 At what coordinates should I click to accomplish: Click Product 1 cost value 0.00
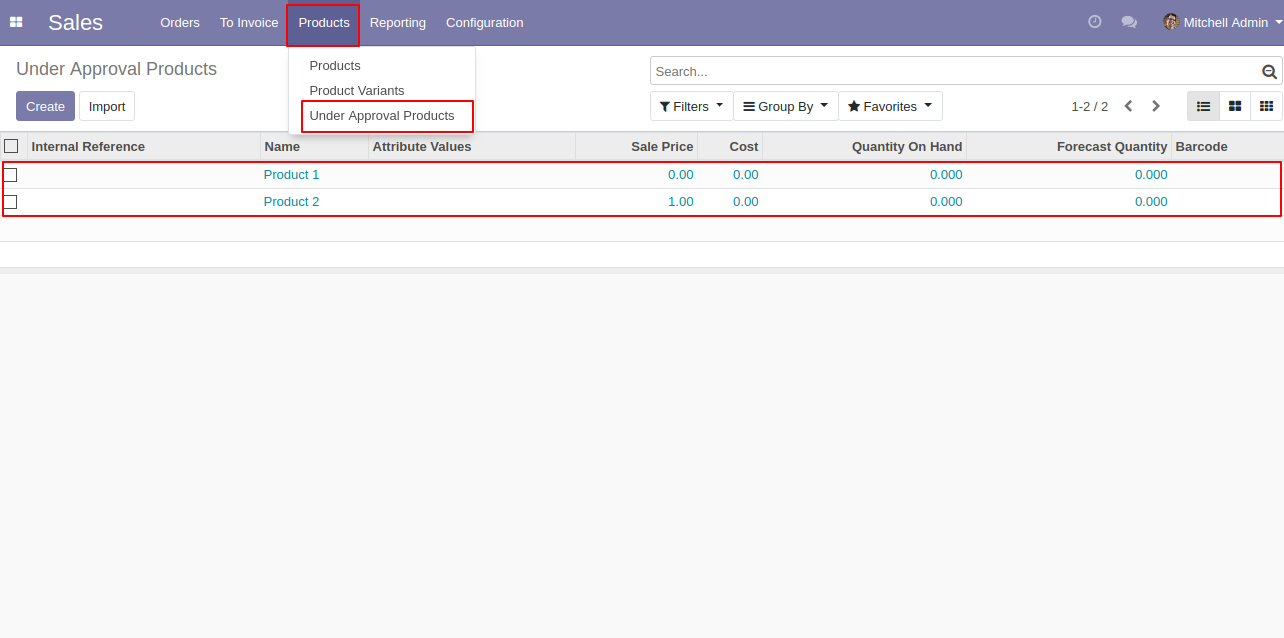746,175
